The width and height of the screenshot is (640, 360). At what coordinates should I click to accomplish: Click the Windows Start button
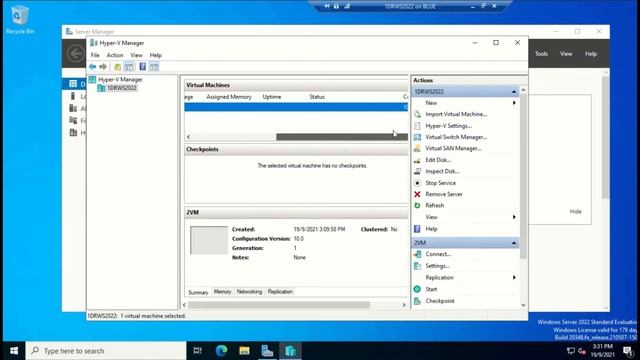pos(13,351)
